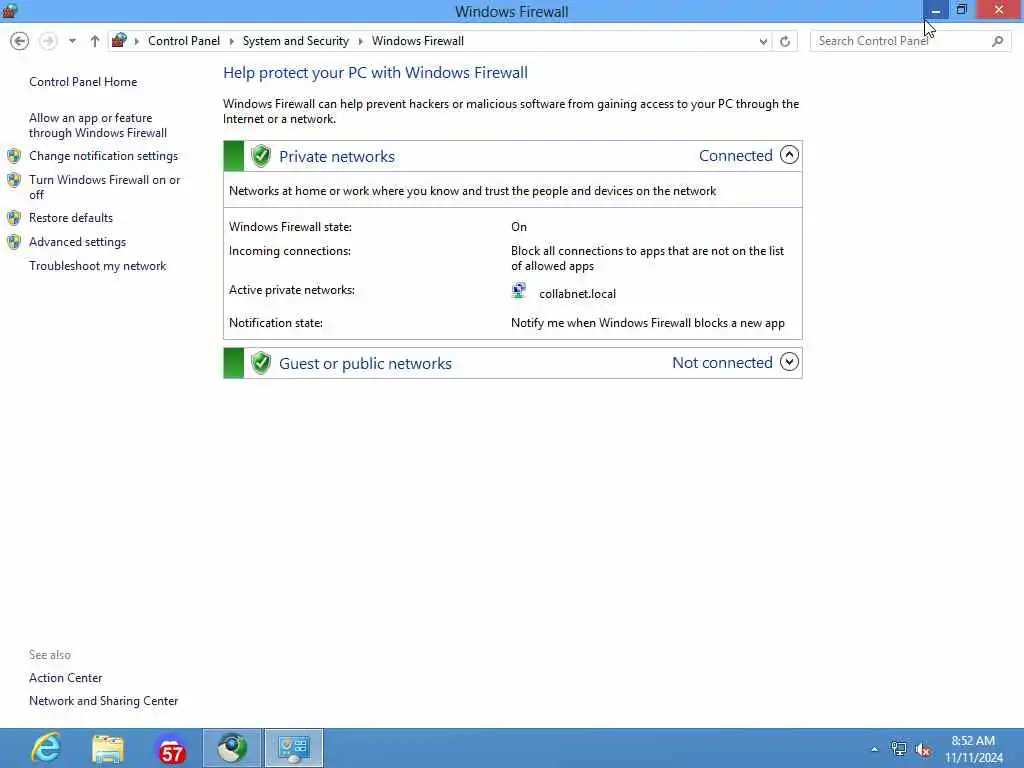Select Windows Firewall breadcrumb

click(x=417, y=40)
